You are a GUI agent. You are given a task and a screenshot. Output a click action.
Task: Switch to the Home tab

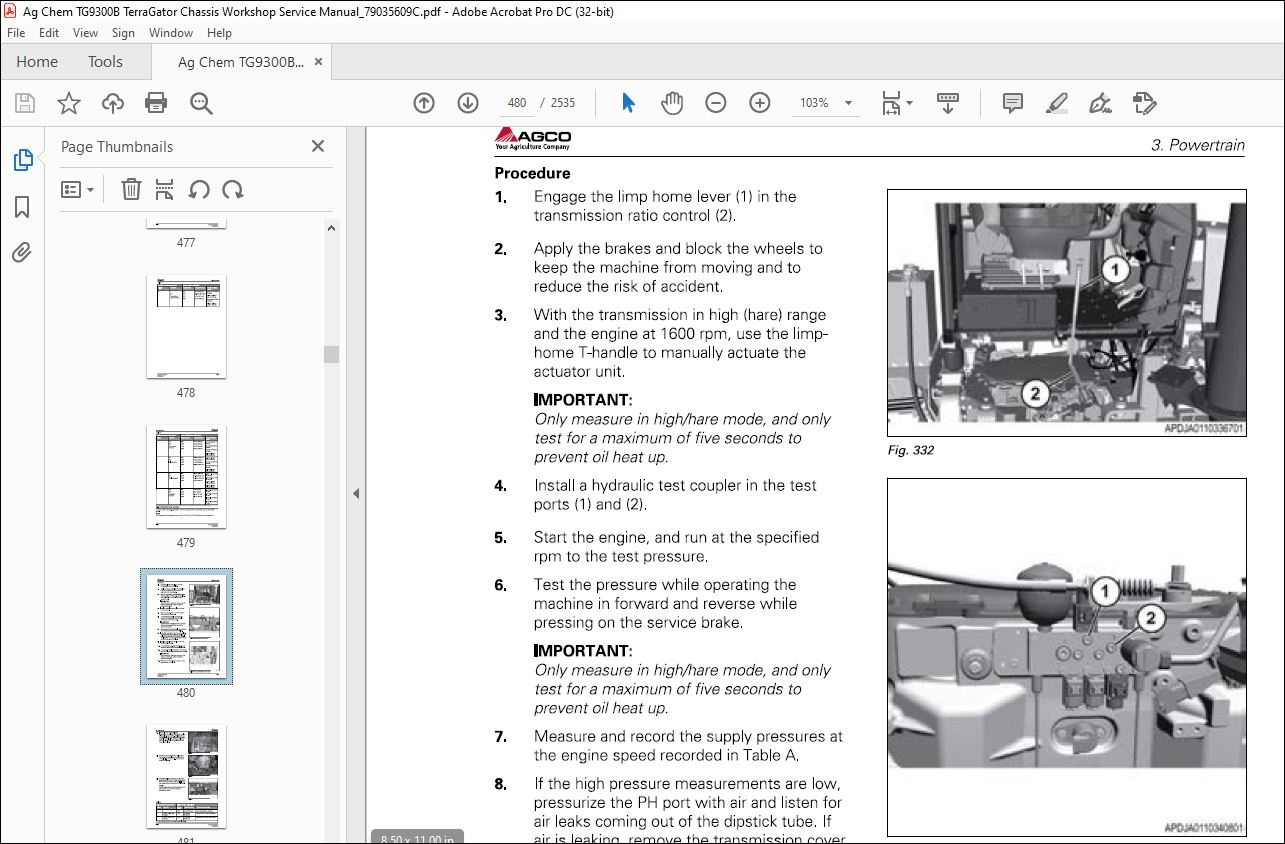(37, 62)
